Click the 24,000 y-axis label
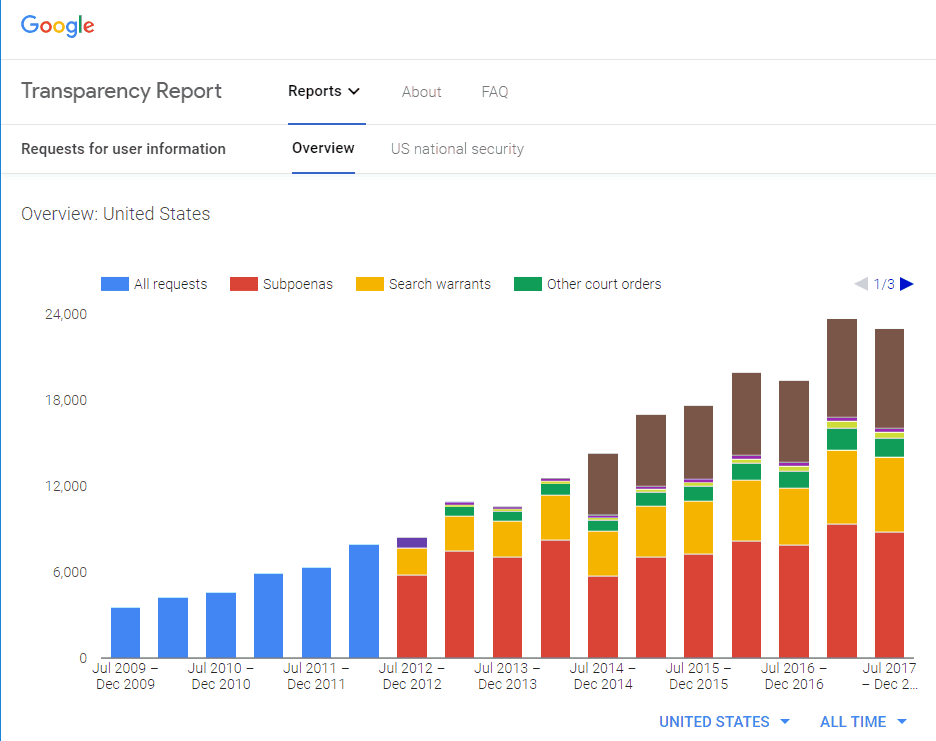The width and height of the screenshot is (936, 741). tap(66, 314)
